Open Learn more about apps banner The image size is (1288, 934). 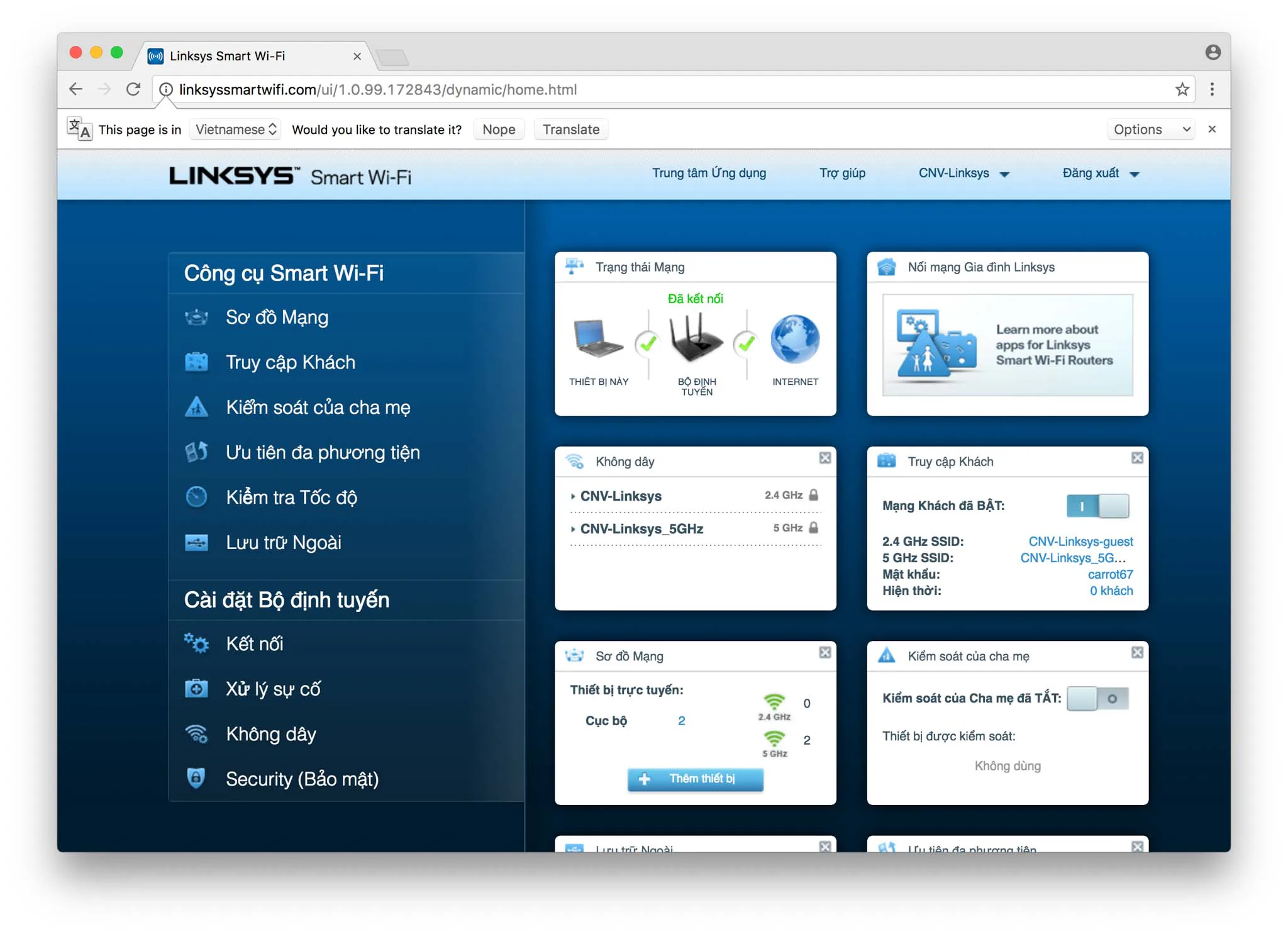pyautogui.click(x=1008, y=345)
